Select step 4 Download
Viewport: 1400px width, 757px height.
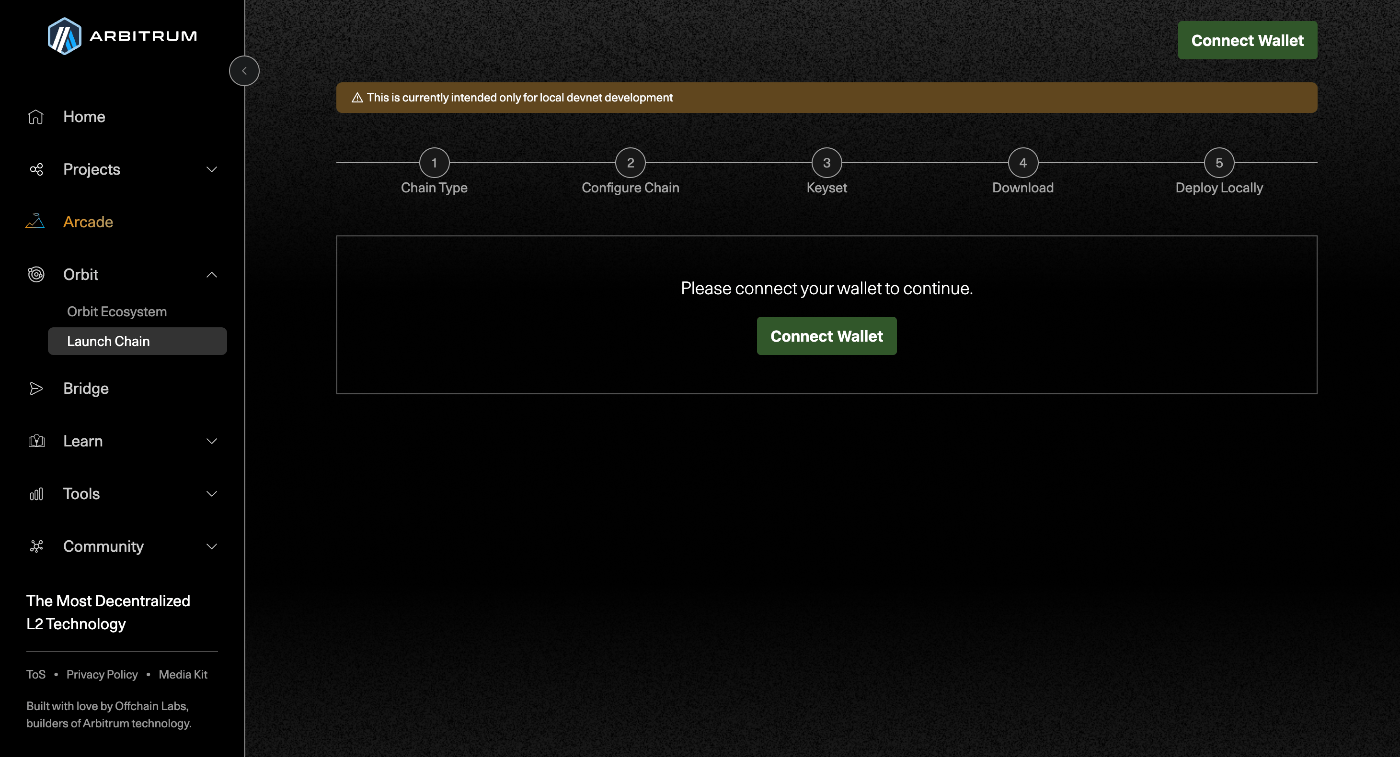tap(1023, 172)
